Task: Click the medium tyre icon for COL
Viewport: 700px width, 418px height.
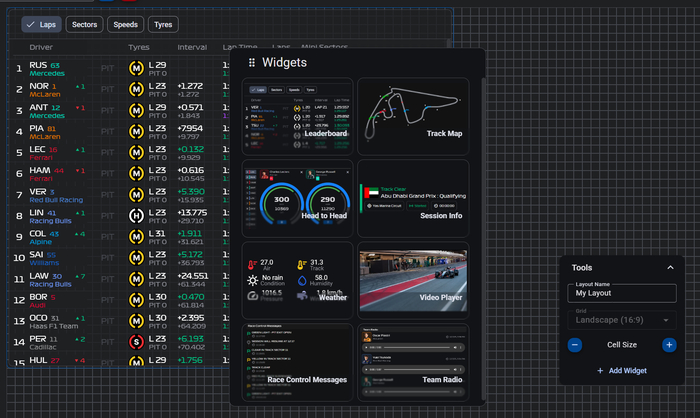Action: click(136, 237)
